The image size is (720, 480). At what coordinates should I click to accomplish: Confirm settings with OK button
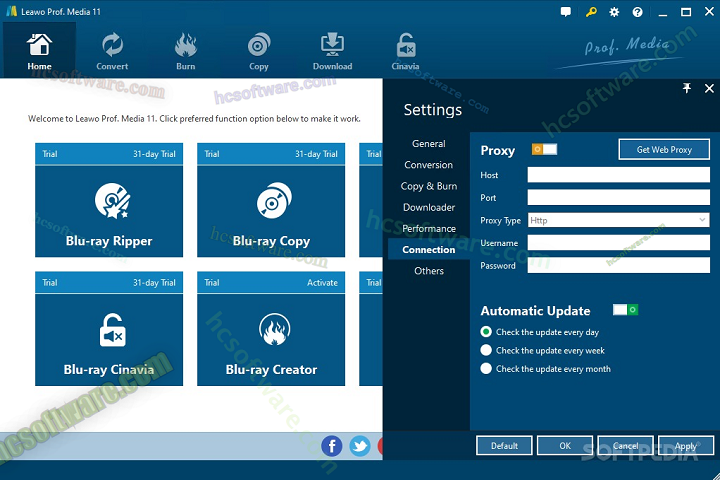[565, 446]
